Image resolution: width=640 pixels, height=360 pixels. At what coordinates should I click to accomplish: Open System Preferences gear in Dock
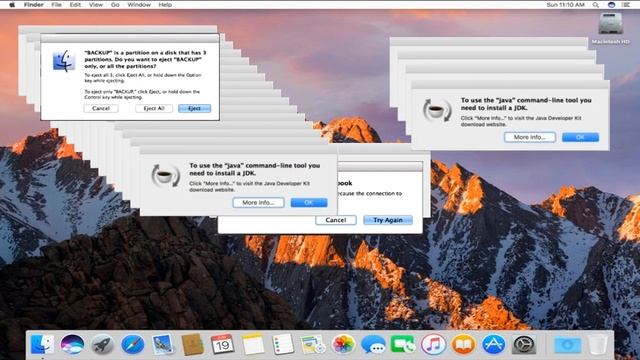524,344
